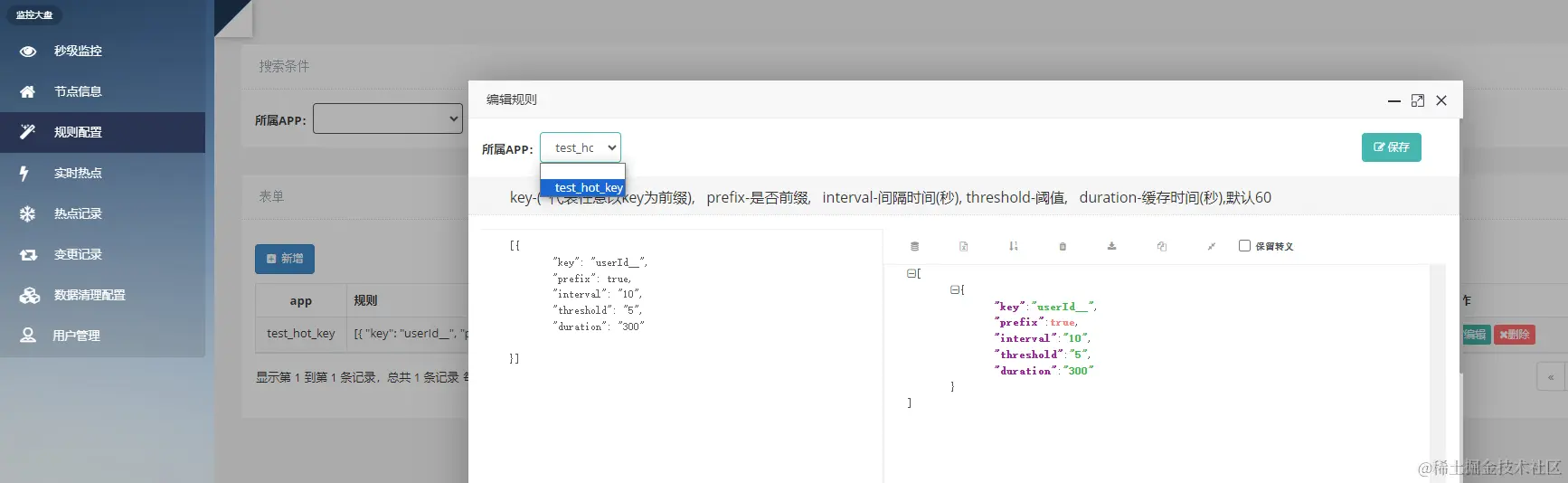Collapse the outer JSON array bracket

911,273
